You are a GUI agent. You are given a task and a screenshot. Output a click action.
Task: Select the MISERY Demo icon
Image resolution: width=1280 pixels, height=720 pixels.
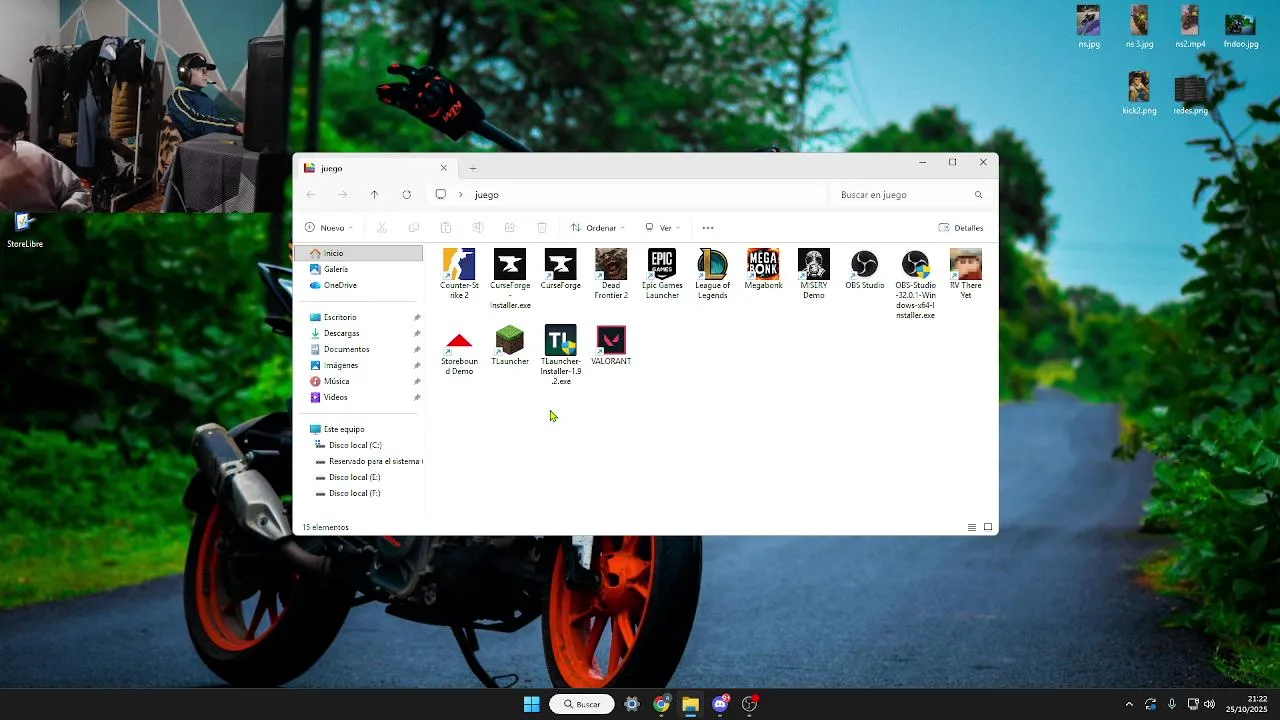point(813,274)
